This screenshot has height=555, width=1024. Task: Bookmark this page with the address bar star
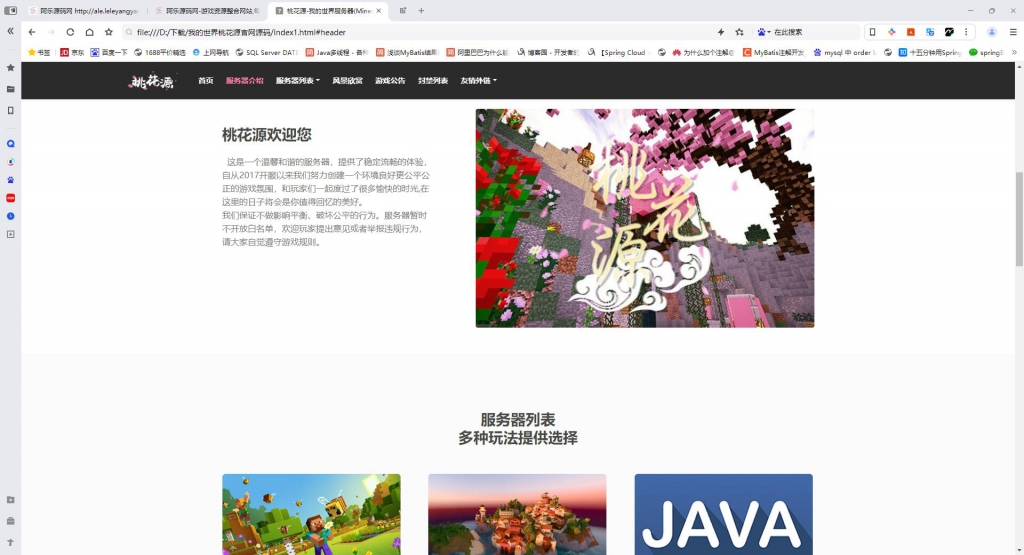(739, 32)
